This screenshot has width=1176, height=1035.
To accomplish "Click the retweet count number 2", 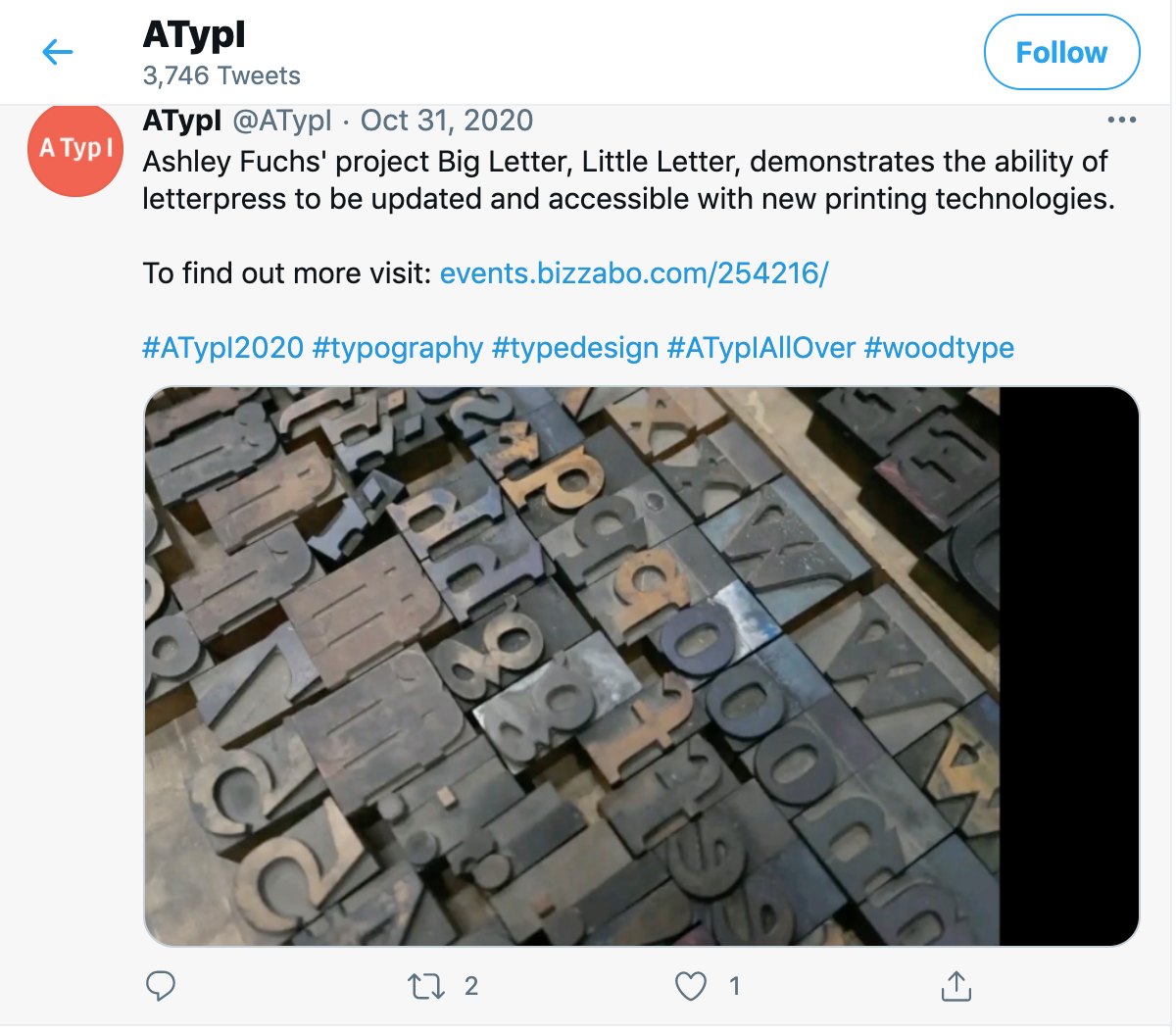I will pyautogui.click(x=471, y=986).
